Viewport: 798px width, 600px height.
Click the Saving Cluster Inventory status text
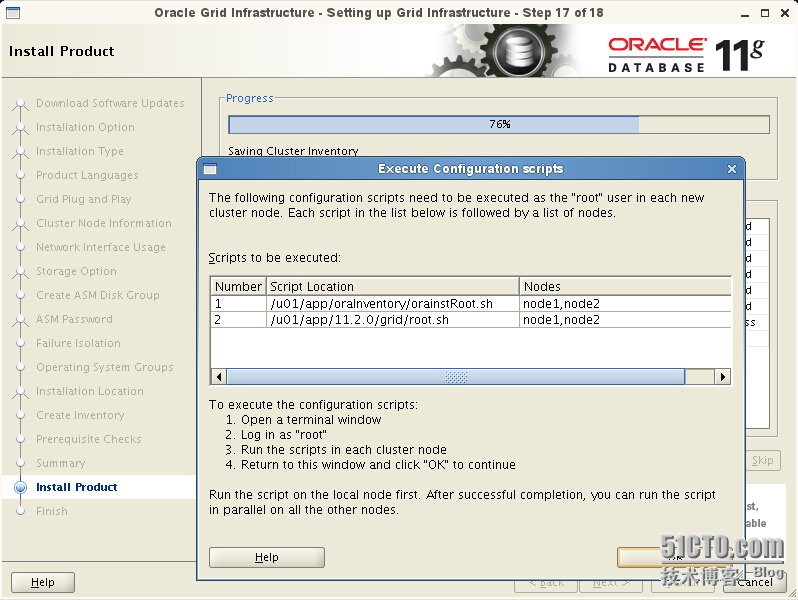[293, 151]
